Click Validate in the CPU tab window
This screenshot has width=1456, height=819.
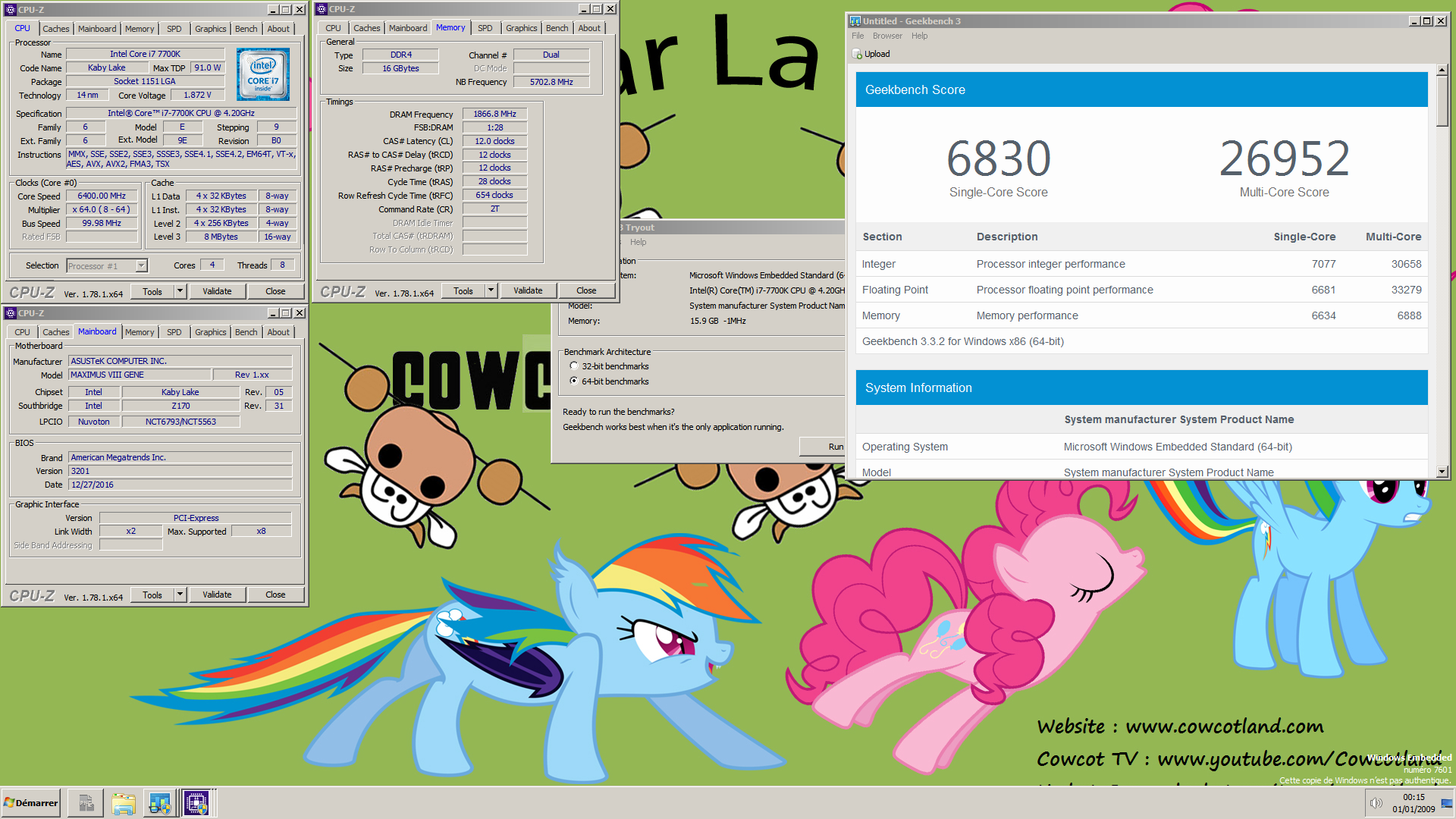217,291
